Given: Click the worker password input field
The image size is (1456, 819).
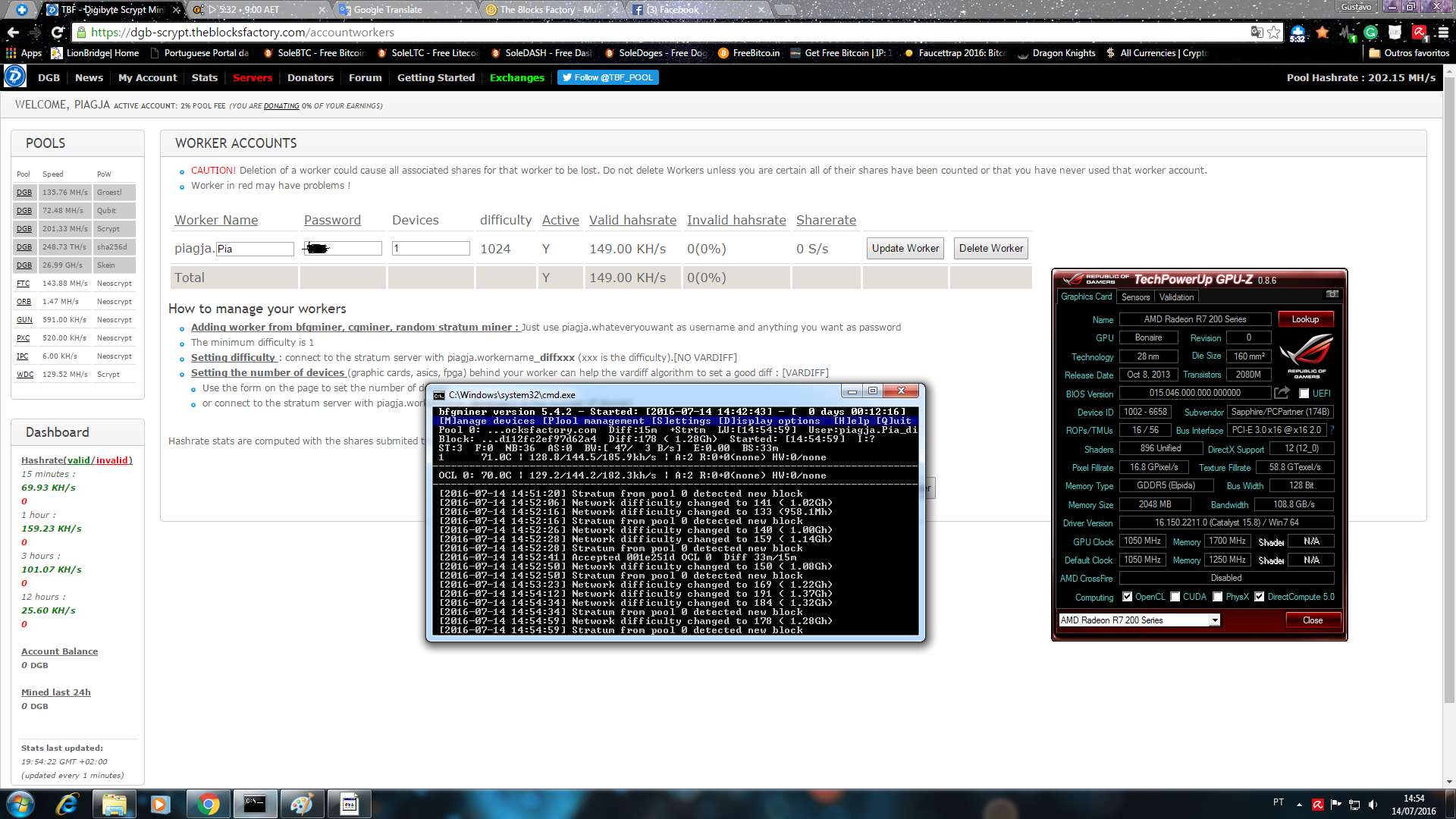Looking at the screenshot, I should click(x=343, y=248).
